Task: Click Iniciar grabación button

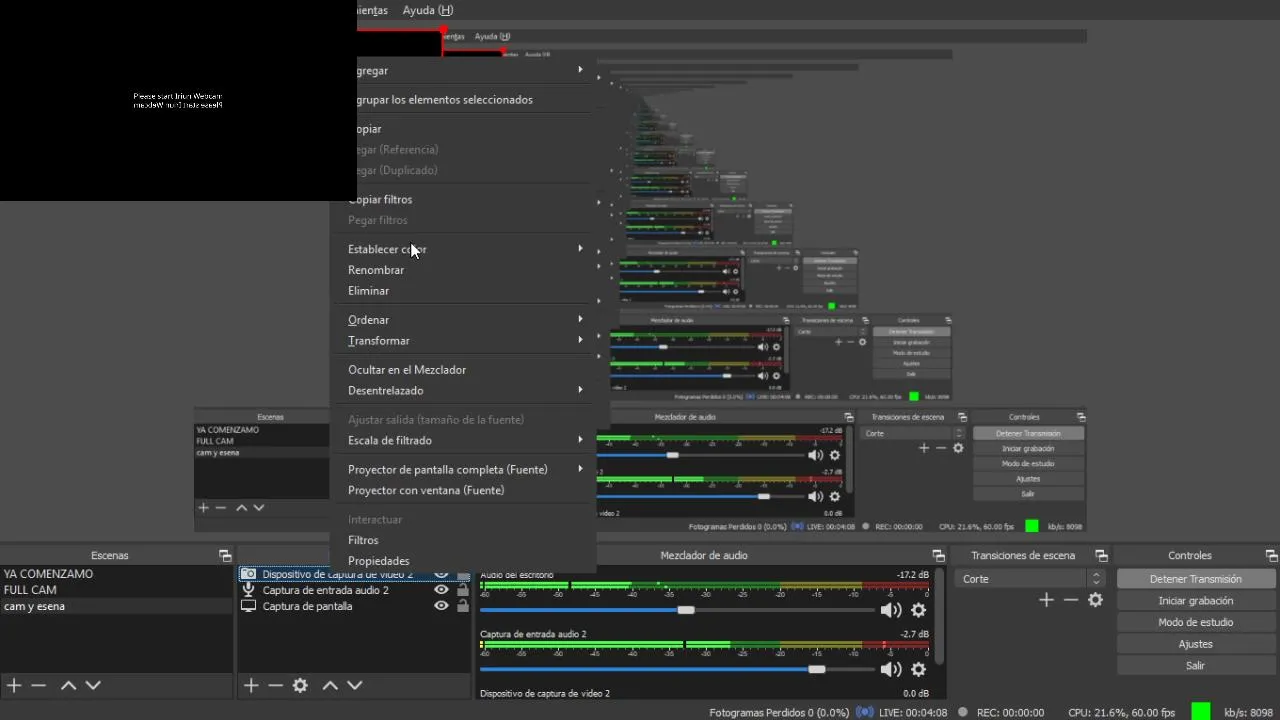Action: (1196, 601)
